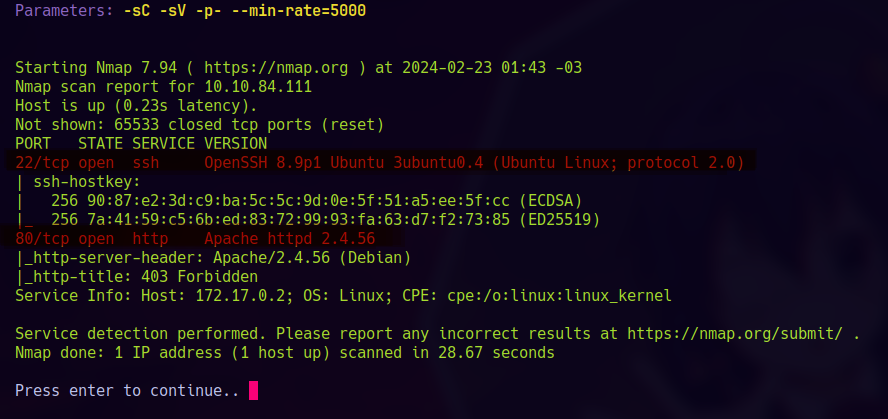Click the http-title 403 Forbidden line

tap(136, 277)
